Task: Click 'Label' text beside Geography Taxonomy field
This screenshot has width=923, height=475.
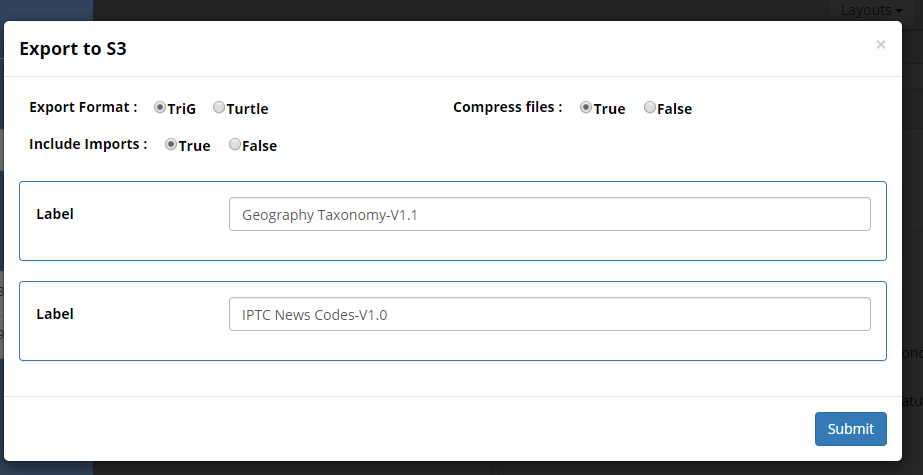Action: (x=55, y=214)
